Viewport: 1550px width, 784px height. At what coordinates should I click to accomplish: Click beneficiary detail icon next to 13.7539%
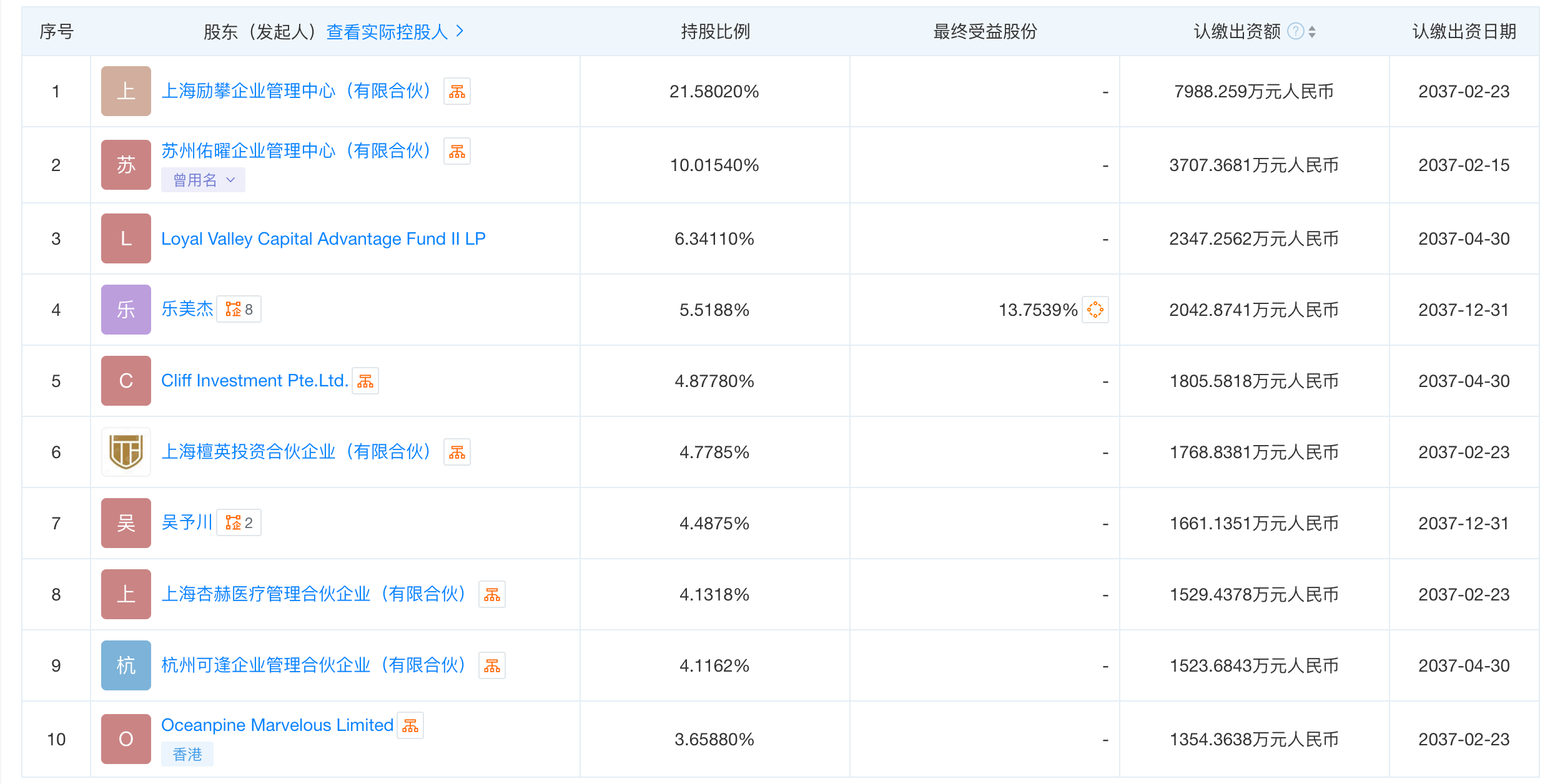[x=1097, y=310]
